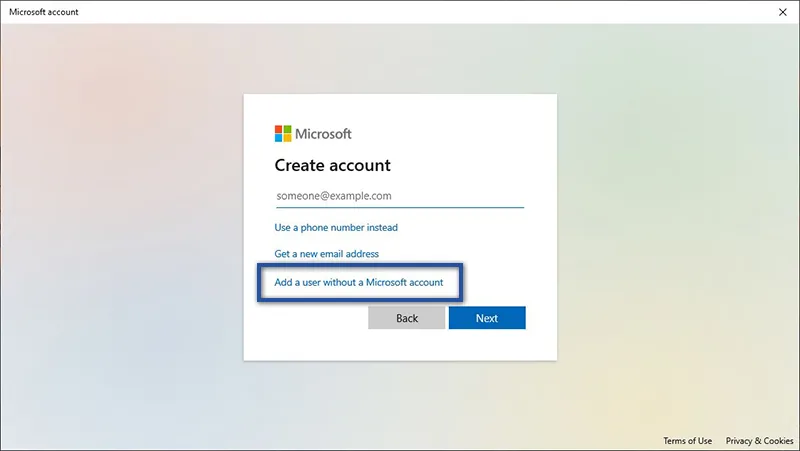800x451 pixels.
Task: Click the Create account heading
Action: (x=332, y=165)
